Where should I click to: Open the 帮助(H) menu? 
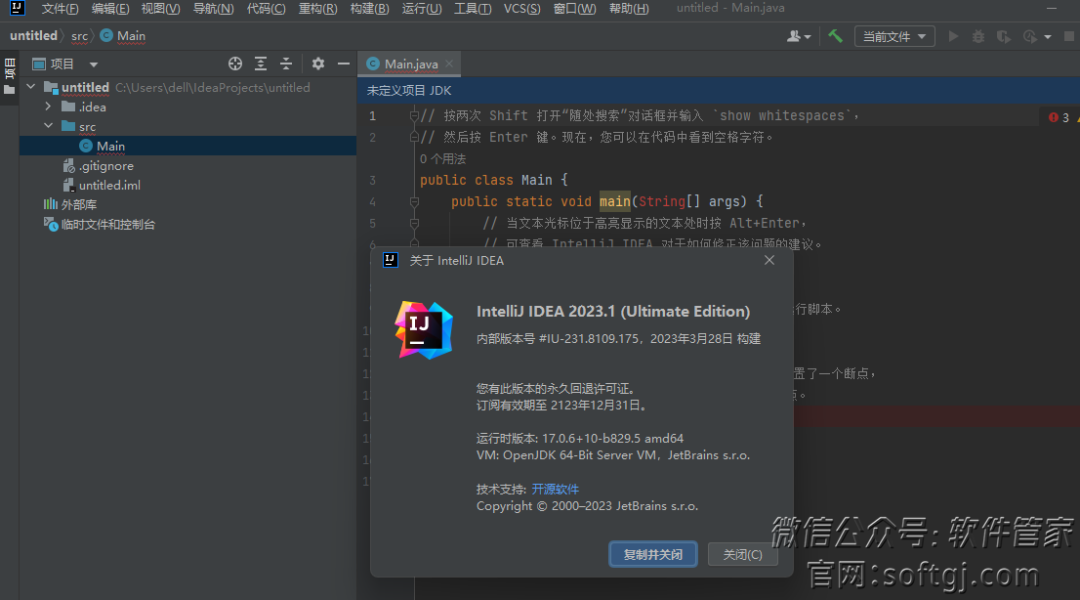click(629, 9)
